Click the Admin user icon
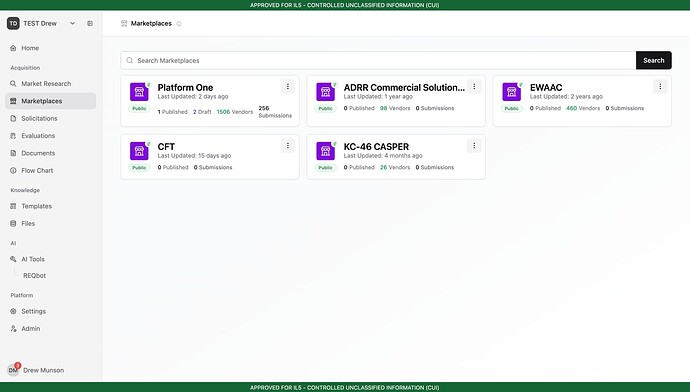690x392 pixels. [x=13, y=329]
